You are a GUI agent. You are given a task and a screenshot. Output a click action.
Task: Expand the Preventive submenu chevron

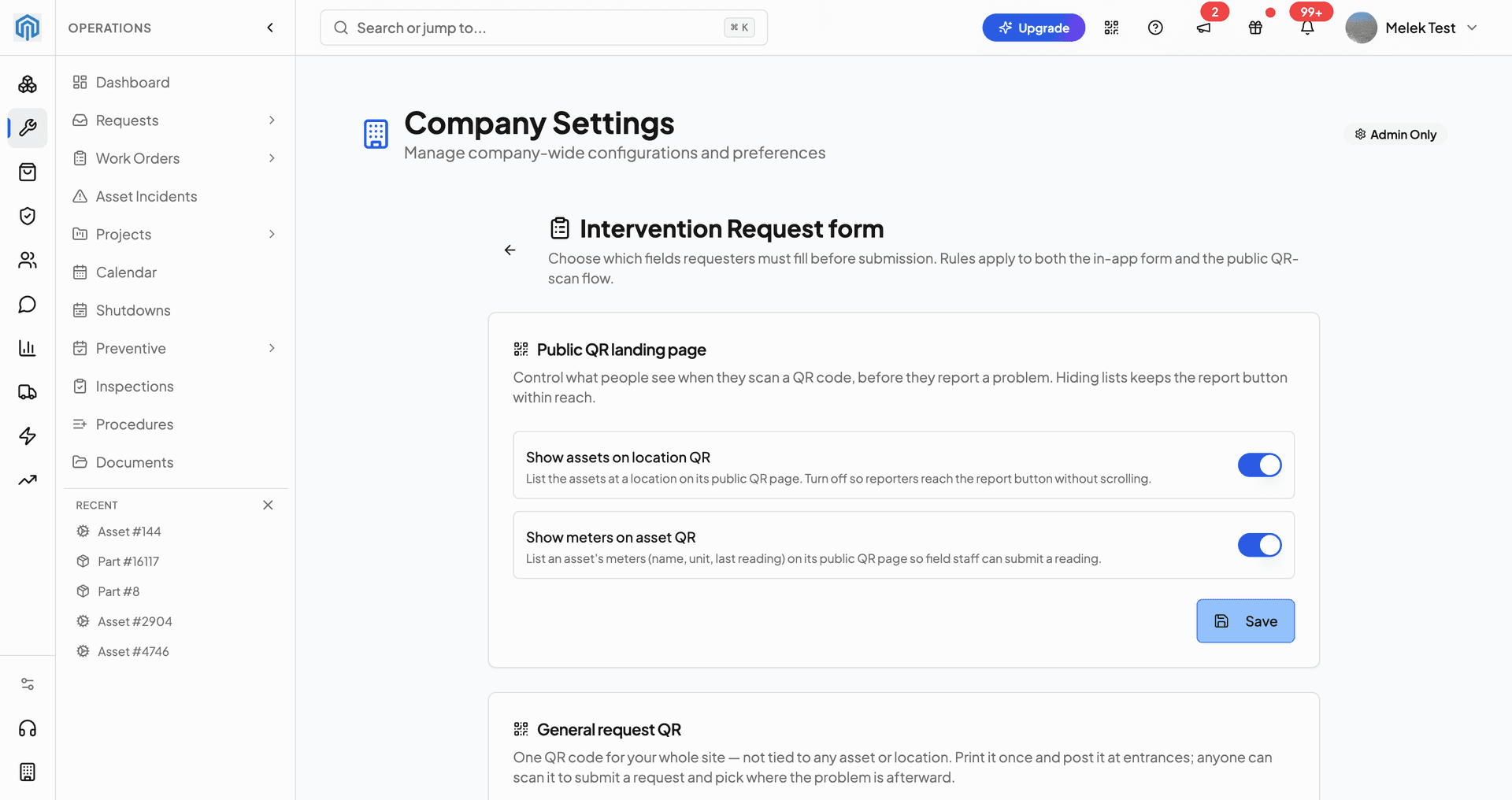(272, 348)
